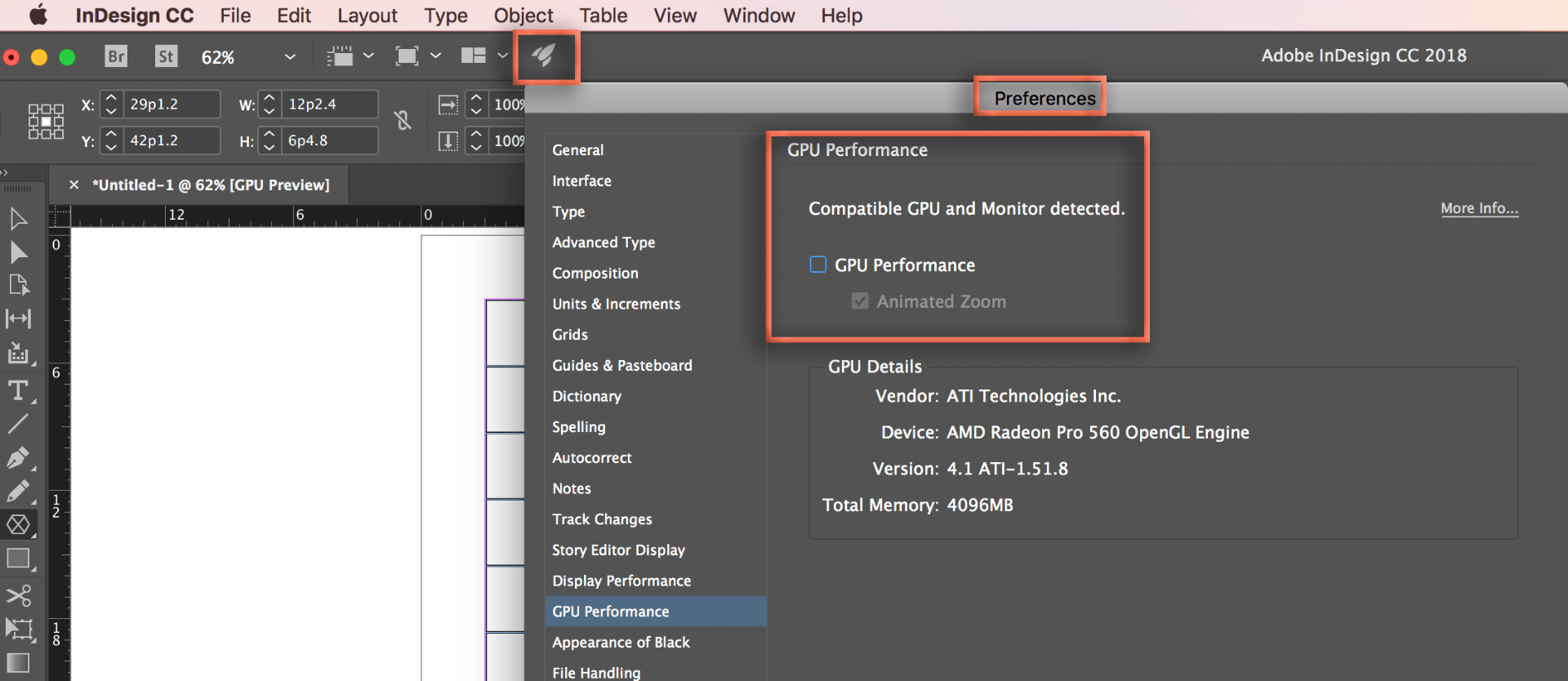
Task: Click the Height field 6p4.8
Action: 330,140
